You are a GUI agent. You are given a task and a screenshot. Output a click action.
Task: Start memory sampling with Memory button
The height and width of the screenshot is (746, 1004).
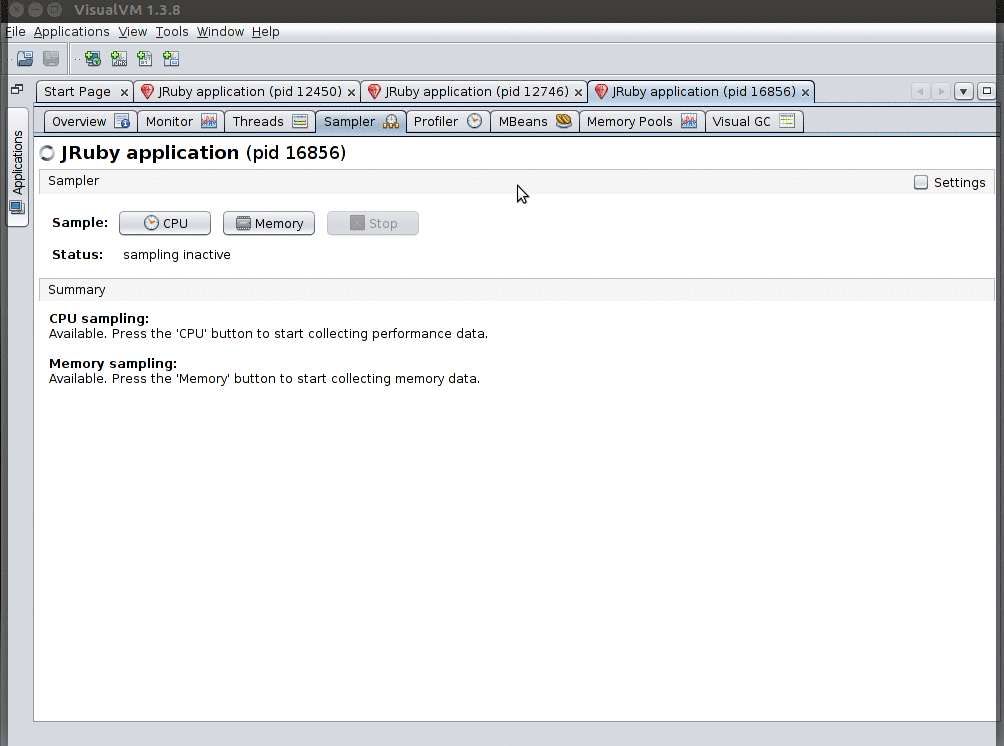pyautogui.click(x=269, y=223)
